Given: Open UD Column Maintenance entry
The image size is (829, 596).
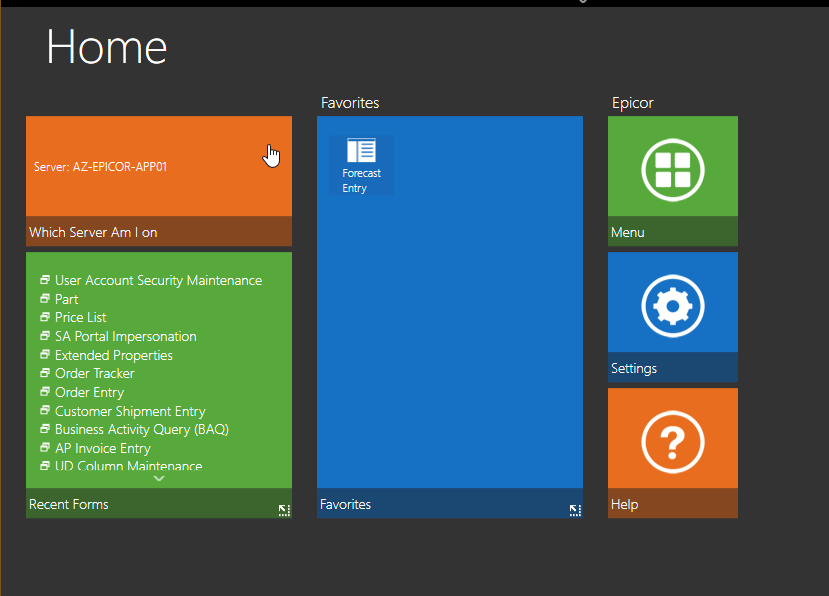Looking at the screenshot, I should pos(128,466).
